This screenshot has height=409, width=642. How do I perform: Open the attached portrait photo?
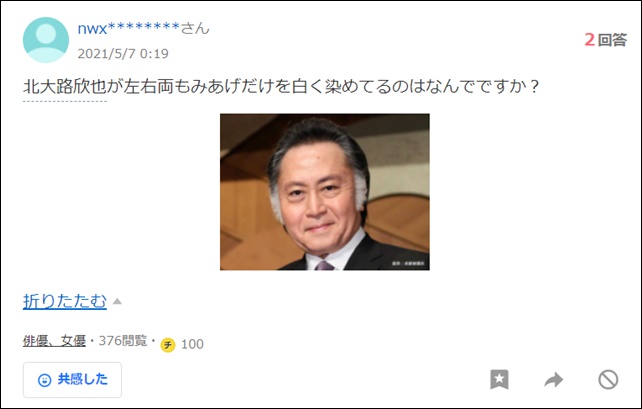pos(325,192)
